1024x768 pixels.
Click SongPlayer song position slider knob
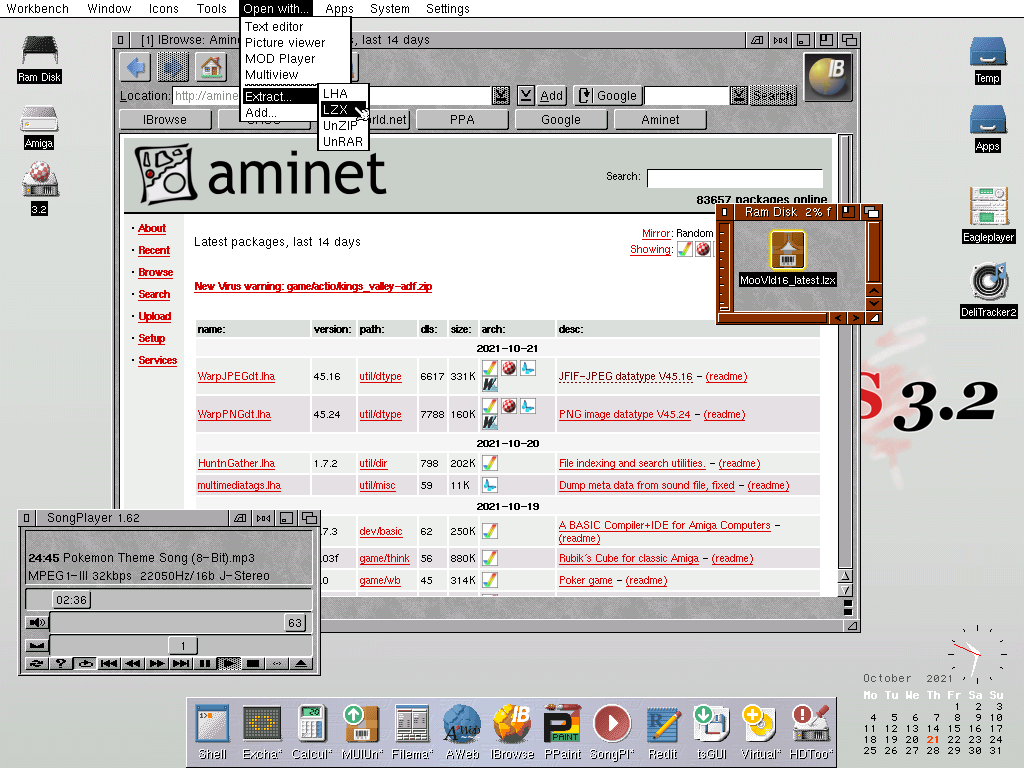click(x=71, y=600)
